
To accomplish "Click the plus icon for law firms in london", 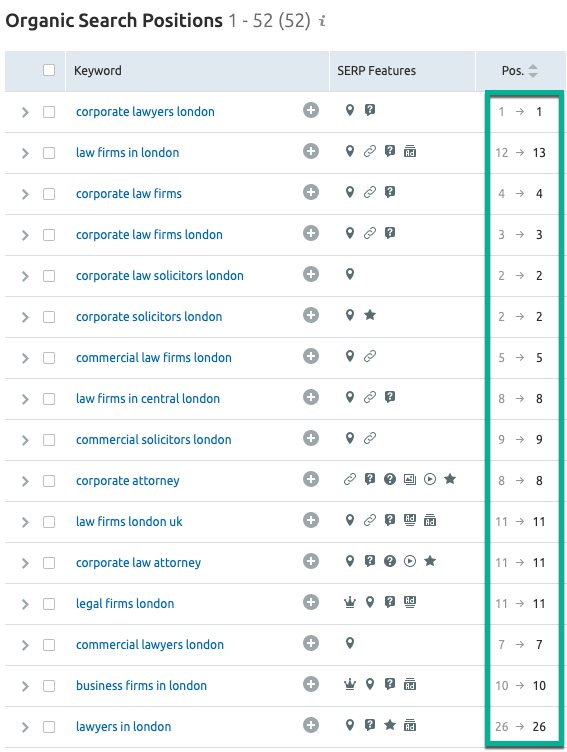I will pos(311,152).
